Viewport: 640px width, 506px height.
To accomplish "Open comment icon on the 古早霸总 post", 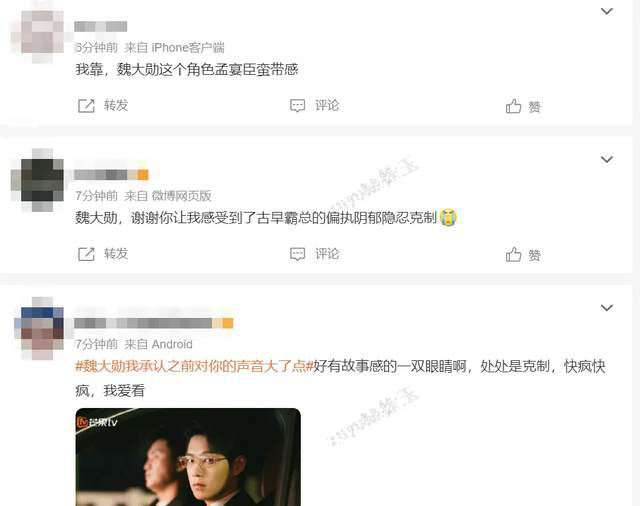I will point(297,254).
